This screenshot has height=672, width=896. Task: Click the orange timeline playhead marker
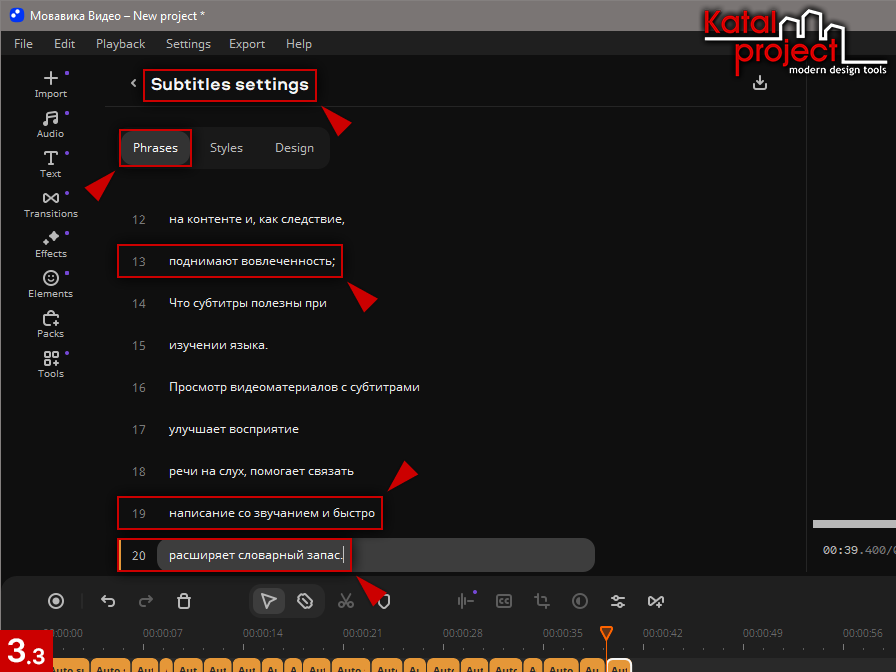click(605, 633)
